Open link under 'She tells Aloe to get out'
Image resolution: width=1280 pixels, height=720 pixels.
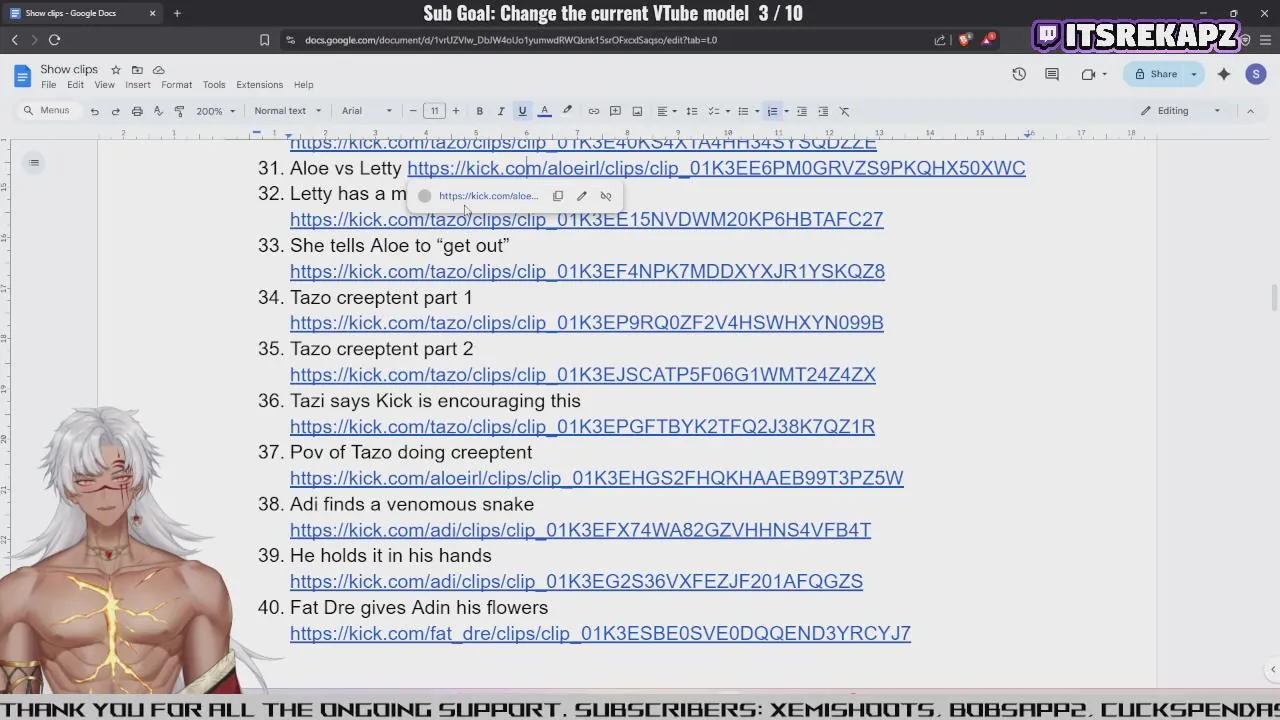point(587,271)
